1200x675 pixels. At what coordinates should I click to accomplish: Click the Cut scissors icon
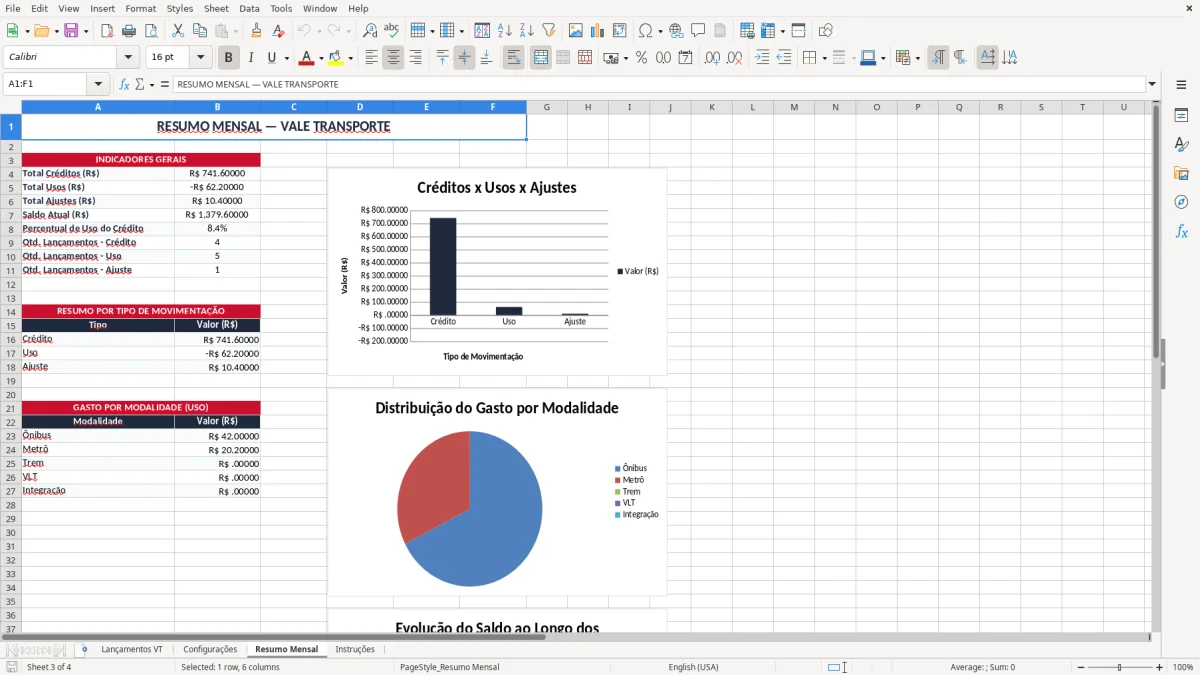click(178, 31)
